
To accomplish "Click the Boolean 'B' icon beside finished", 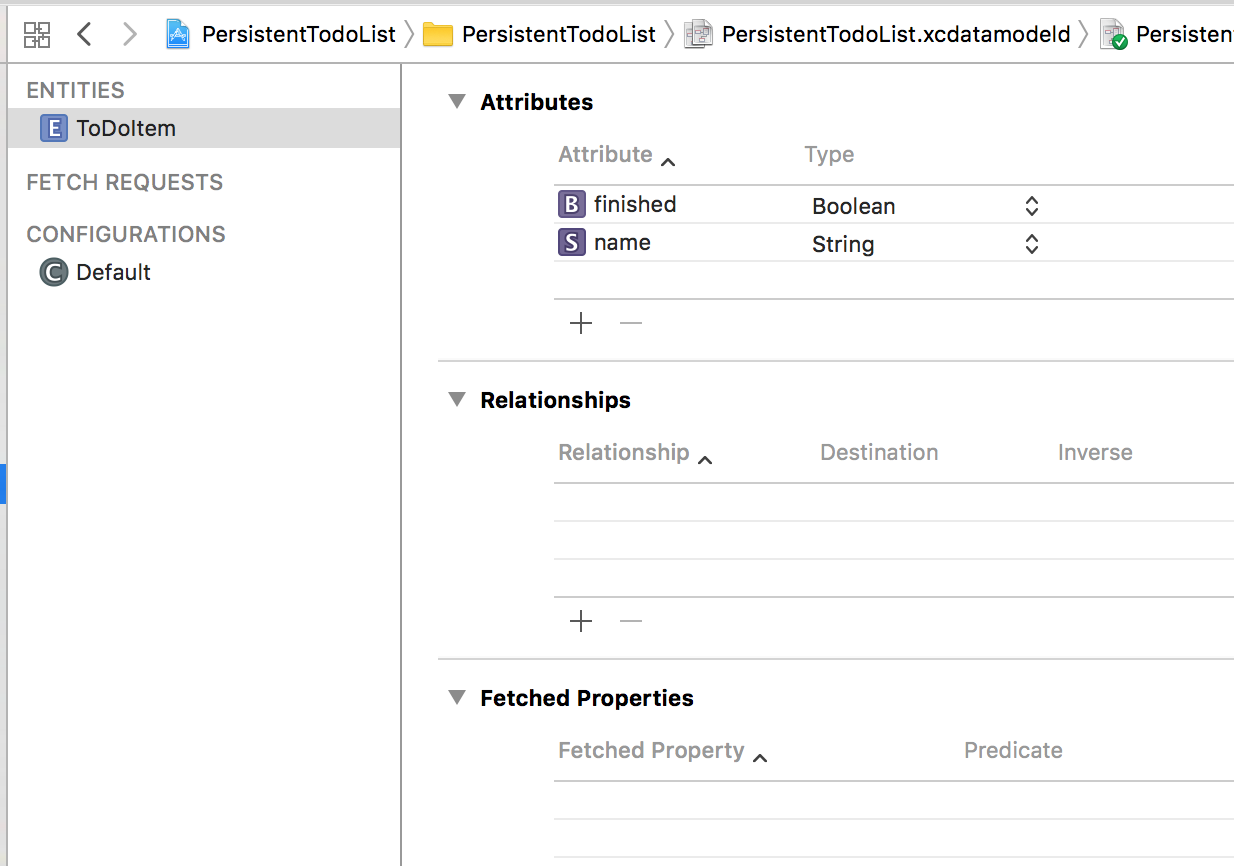I will tap(571, 205).
